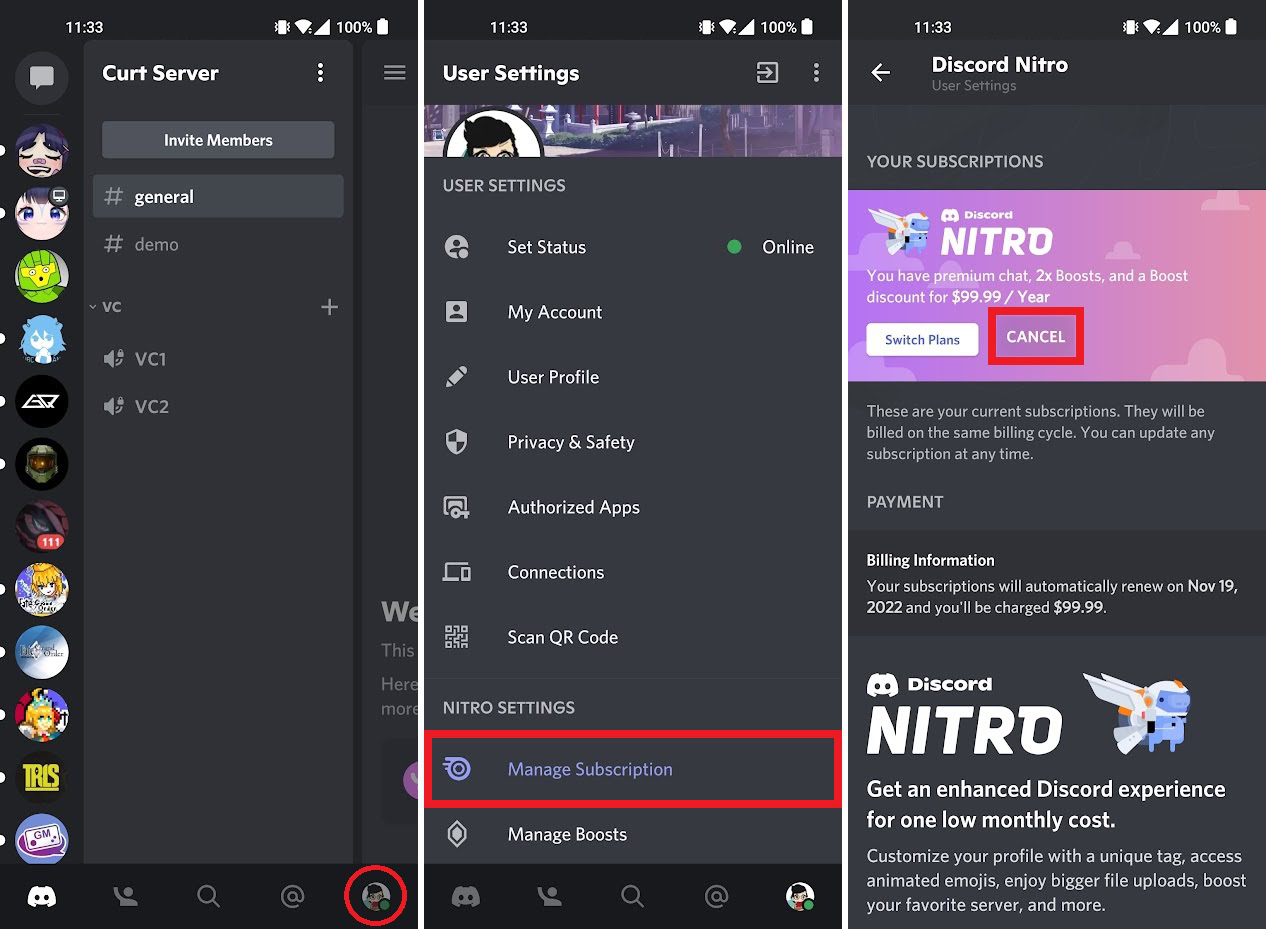This screenshot has height=929, width=1266.
Task: Open friends tab icon in Curt Server screen
Action: pyautogui.click(x=125, y=897)
